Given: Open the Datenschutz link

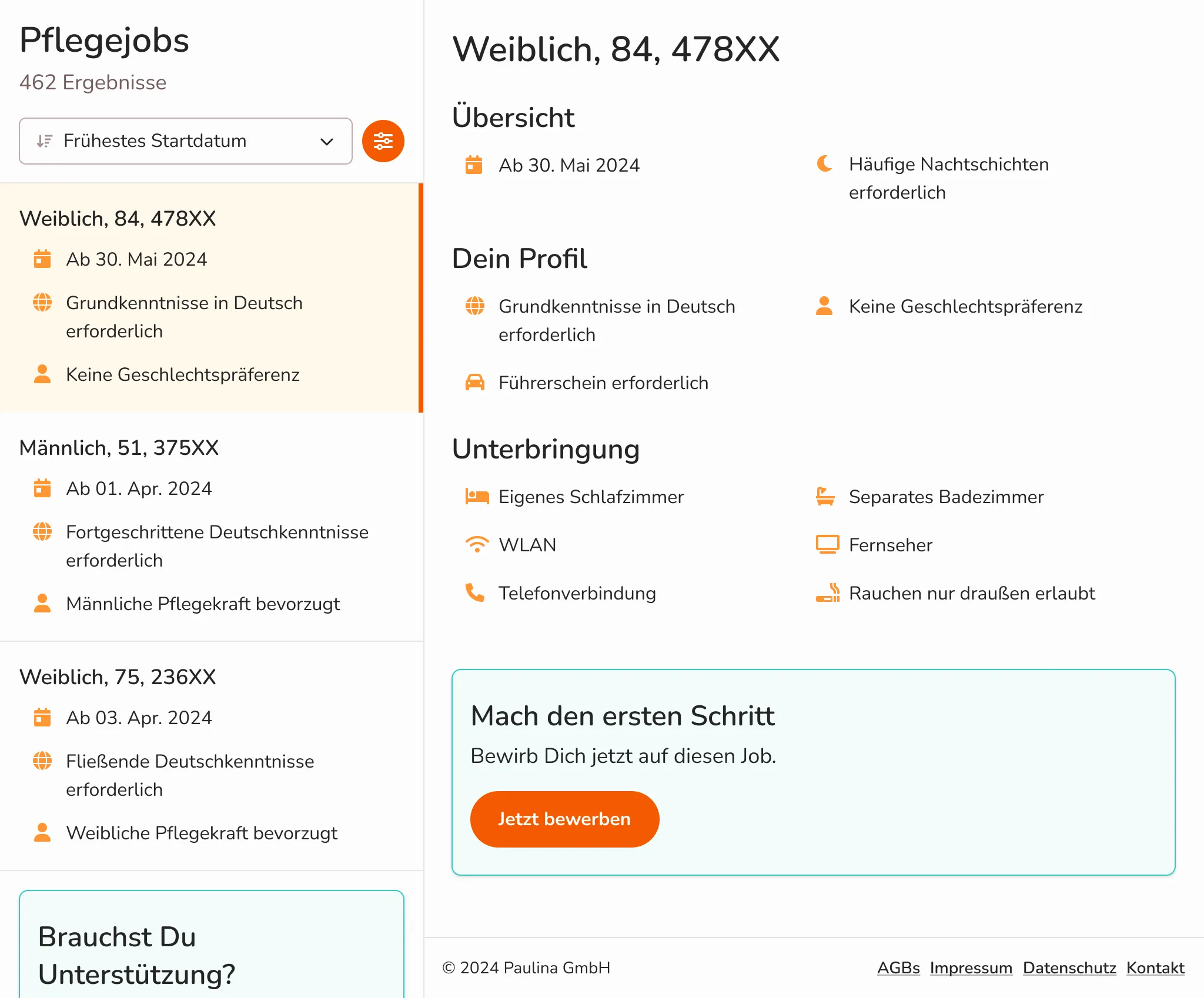Looking at the screenshot, I should click(1069, 968).
